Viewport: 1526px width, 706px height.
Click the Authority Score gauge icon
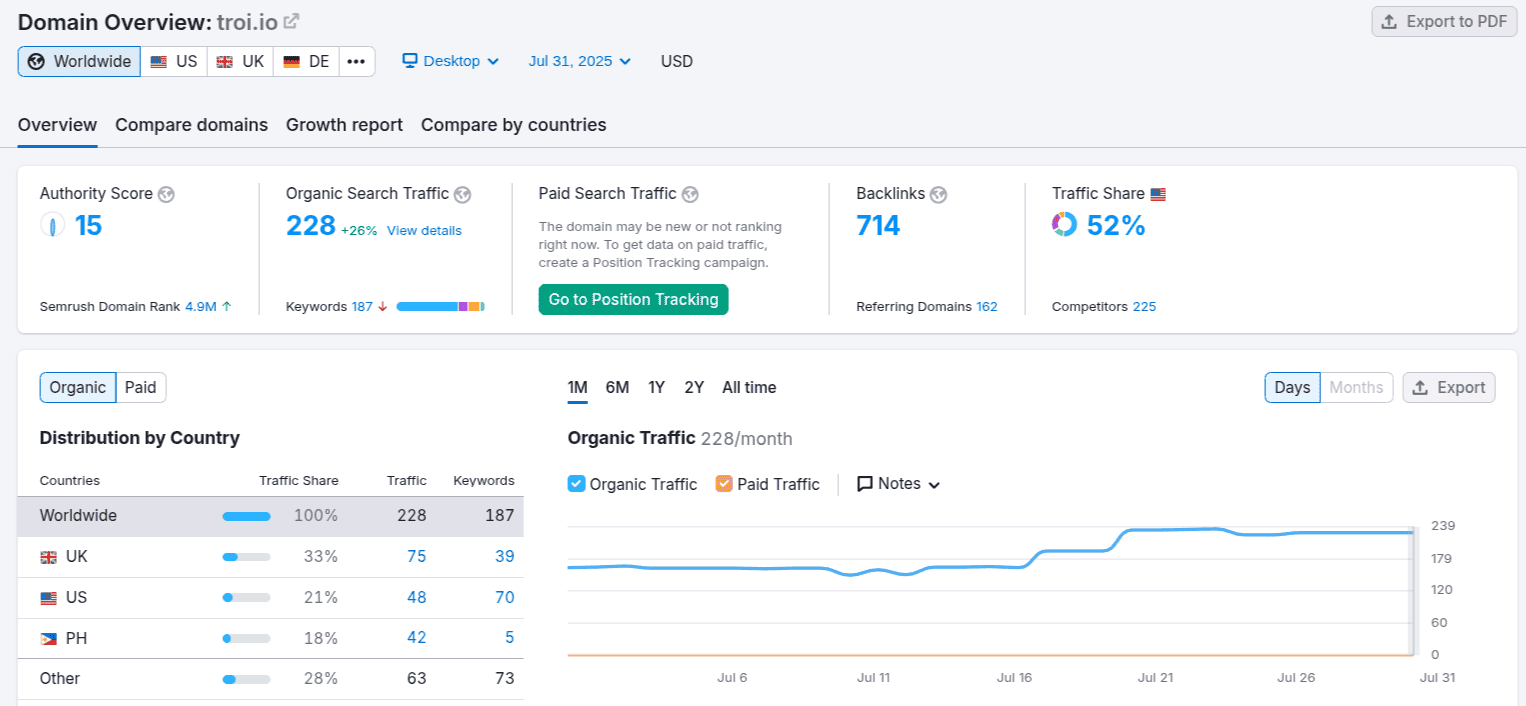pos(52,225)
